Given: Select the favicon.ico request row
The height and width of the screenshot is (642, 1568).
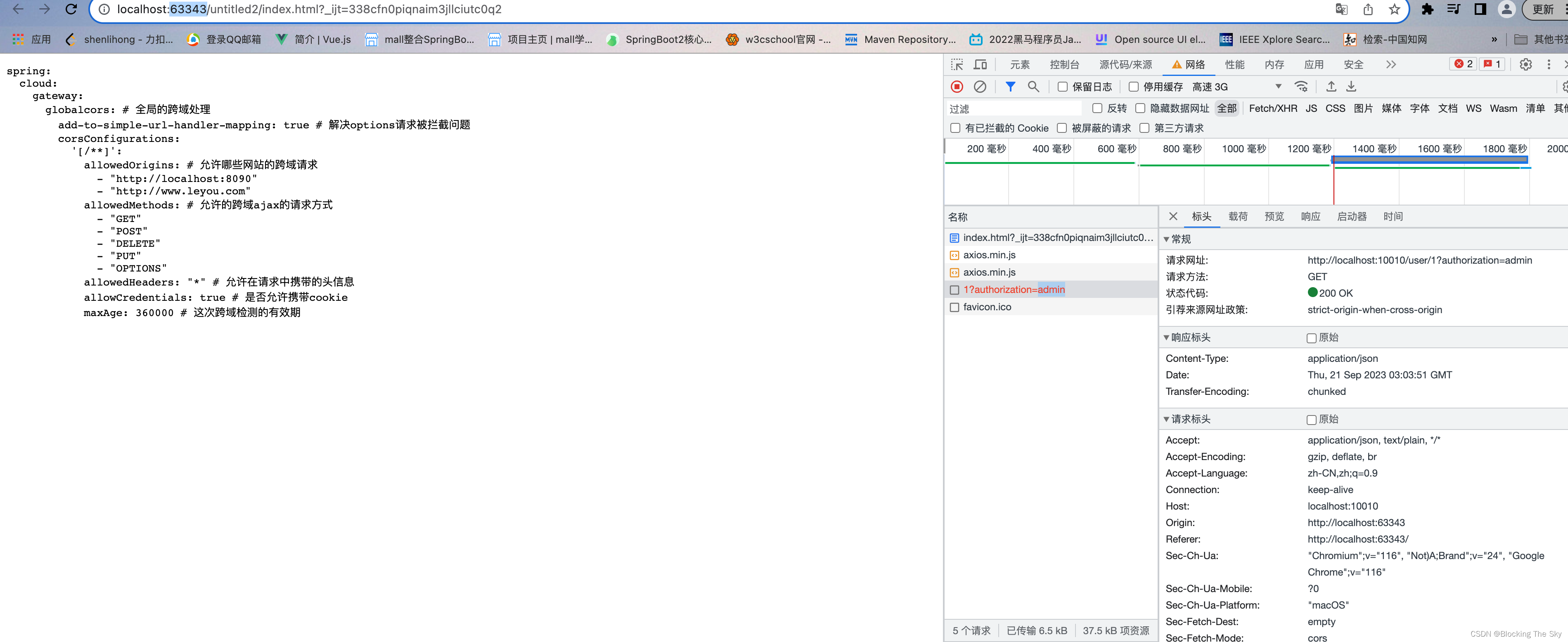Looking at the screenshot, I should (x=1051, y=307).
